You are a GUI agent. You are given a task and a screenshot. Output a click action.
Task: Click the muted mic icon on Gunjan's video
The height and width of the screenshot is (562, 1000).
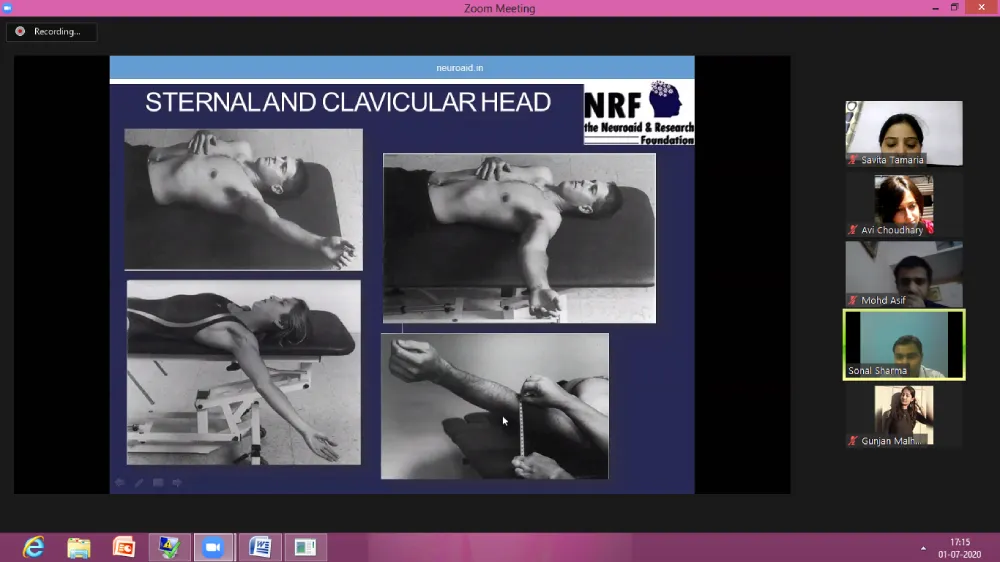click(x=853, y=441)
